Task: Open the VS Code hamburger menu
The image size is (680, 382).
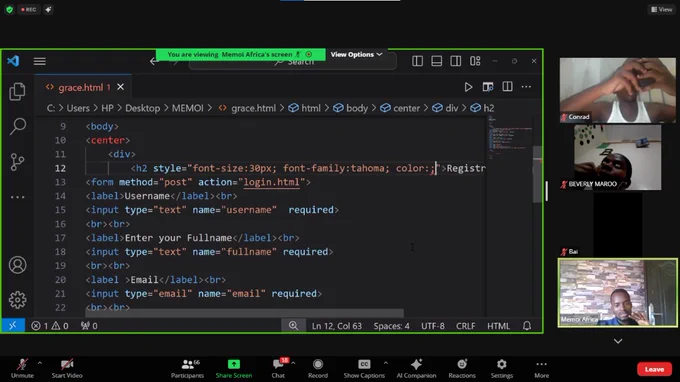Action: (39, 61)
